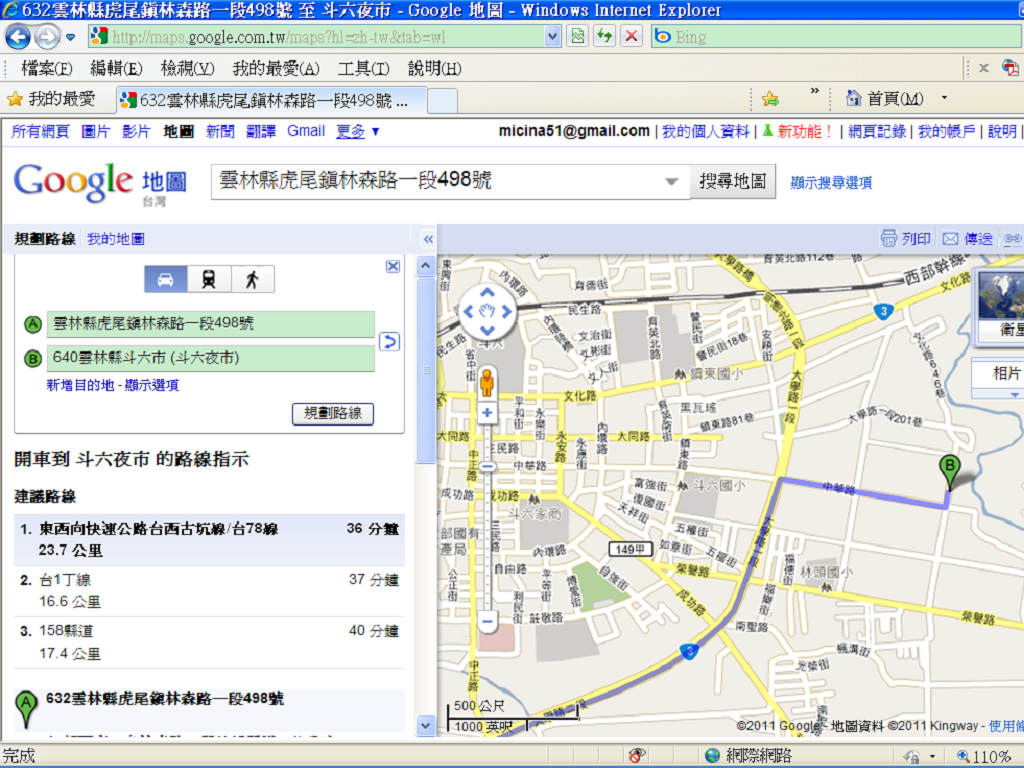Close the directions form with the X icon
Screen dimensions: 1024x768
(392, 266)
